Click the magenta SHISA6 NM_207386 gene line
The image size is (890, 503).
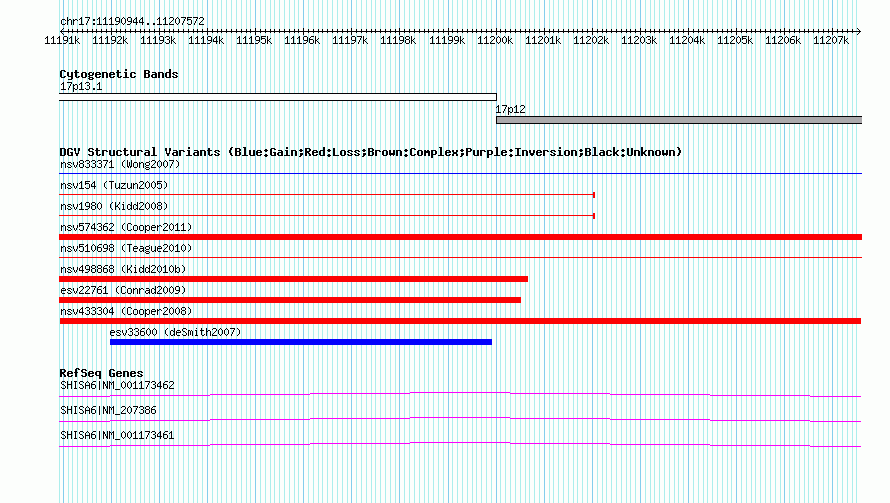[x=460, y=420]
